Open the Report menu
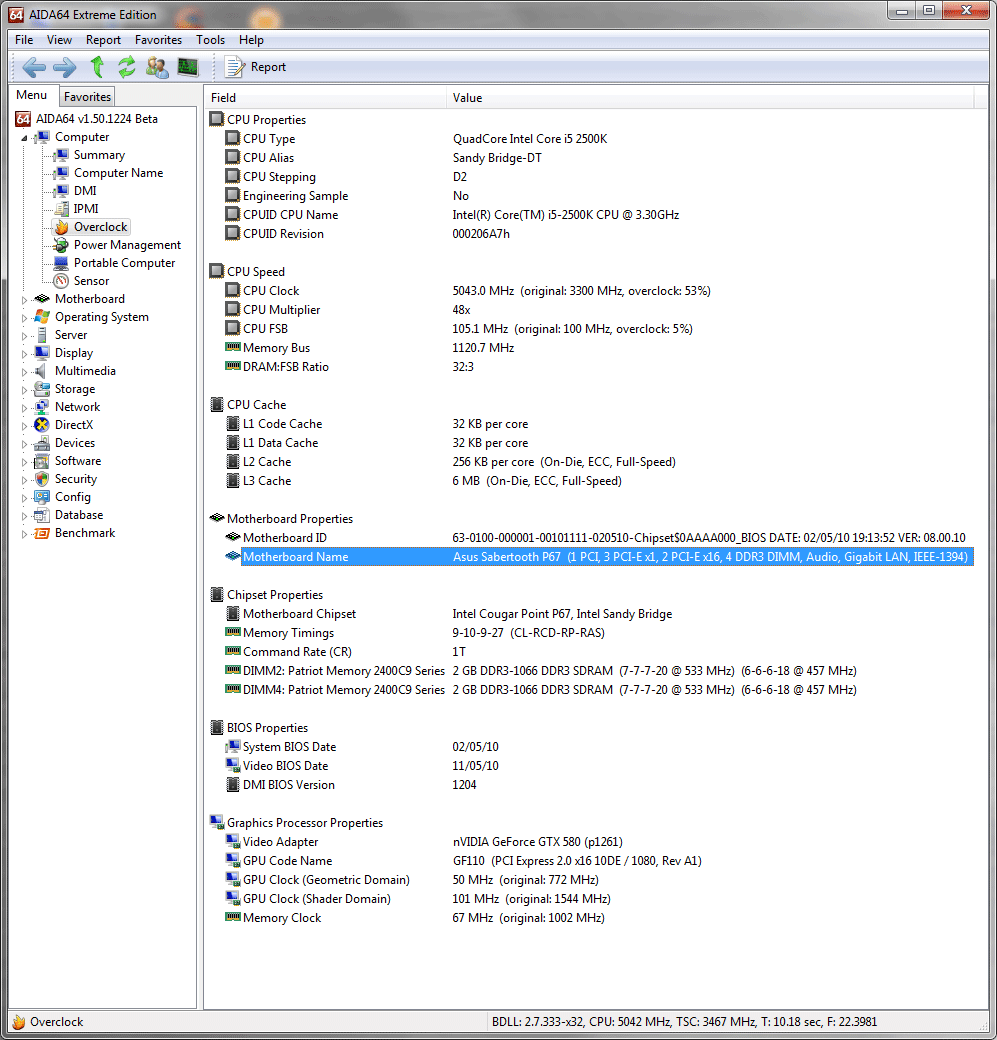The height and width of the screenshot is (1040, 997). [x=103, y=40]
